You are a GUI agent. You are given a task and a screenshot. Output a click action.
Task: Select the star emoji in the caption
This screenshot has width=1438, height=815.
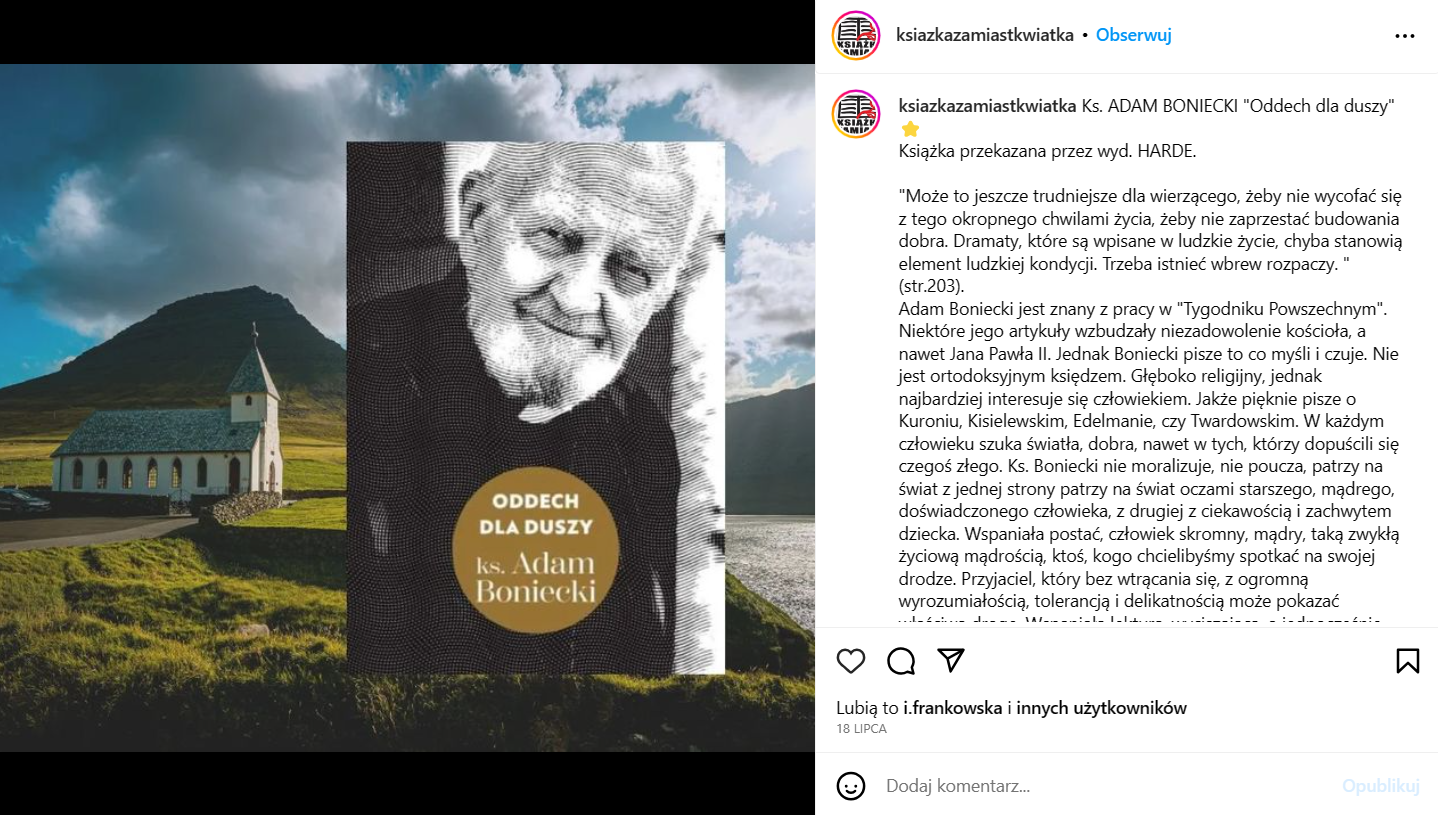click(x=909, y=129)
